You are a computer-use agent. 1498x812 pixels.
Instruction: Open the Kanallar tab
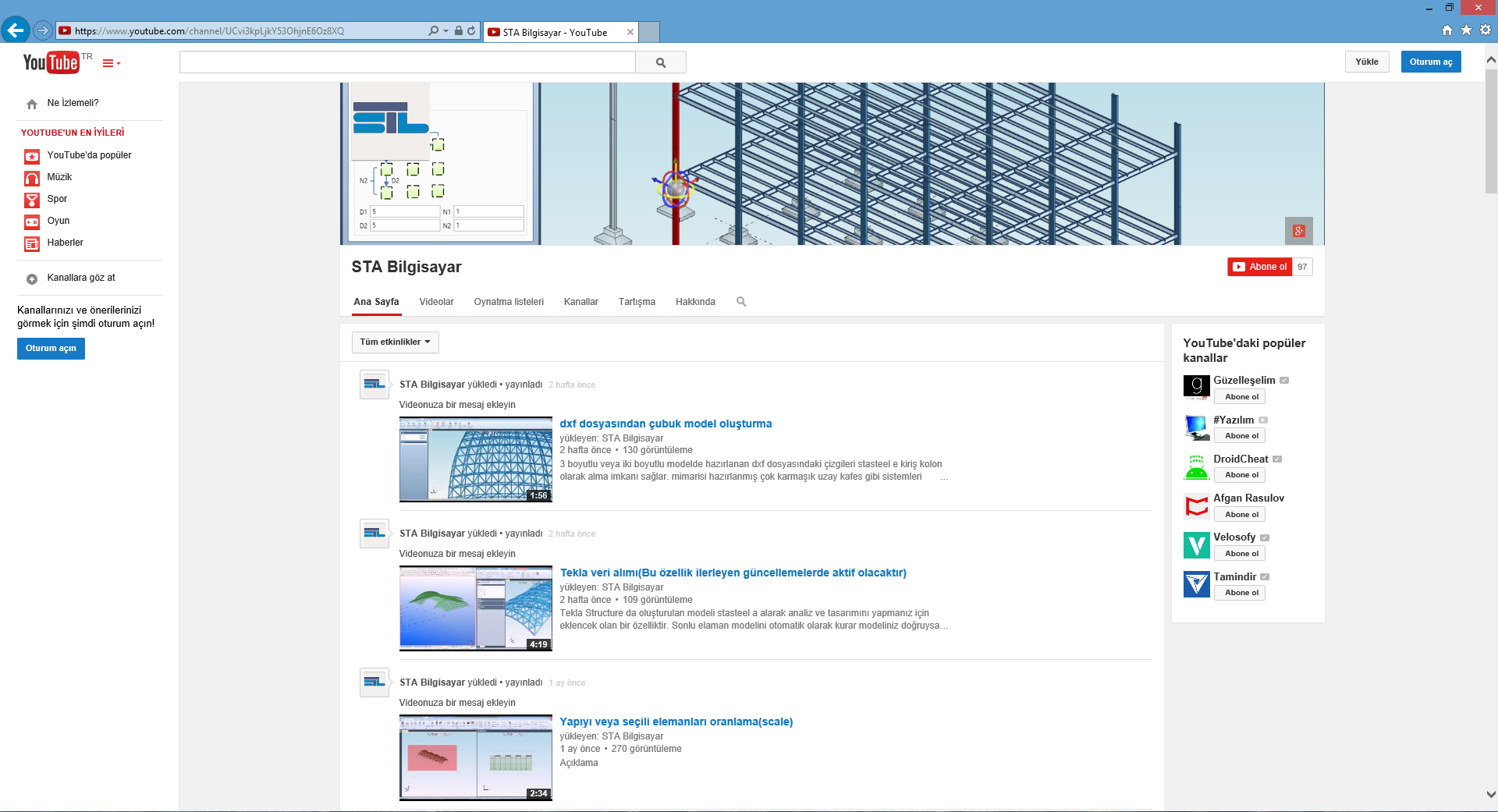(x=581, y=302)
